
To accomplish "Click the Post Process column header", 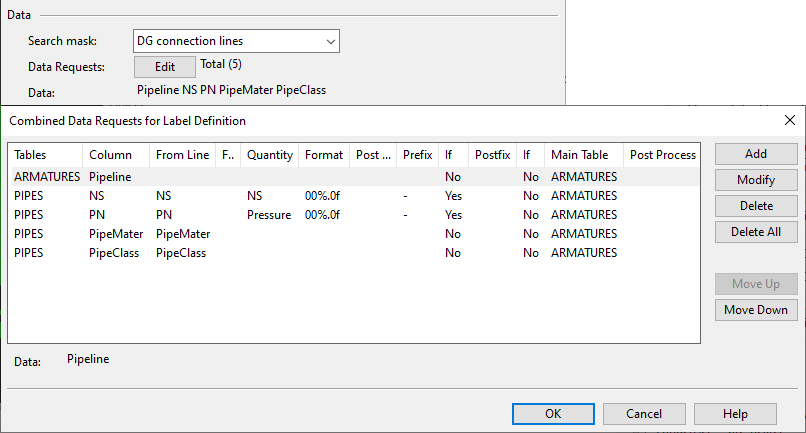I will 662,155.
